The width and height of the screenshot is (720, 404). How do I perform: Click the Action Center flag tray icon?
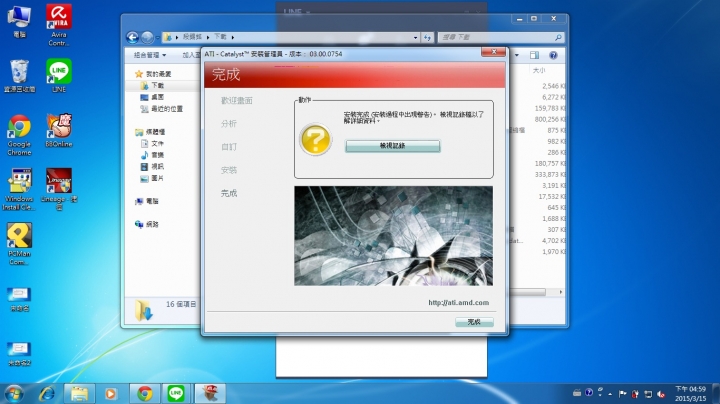coord(622,394)
